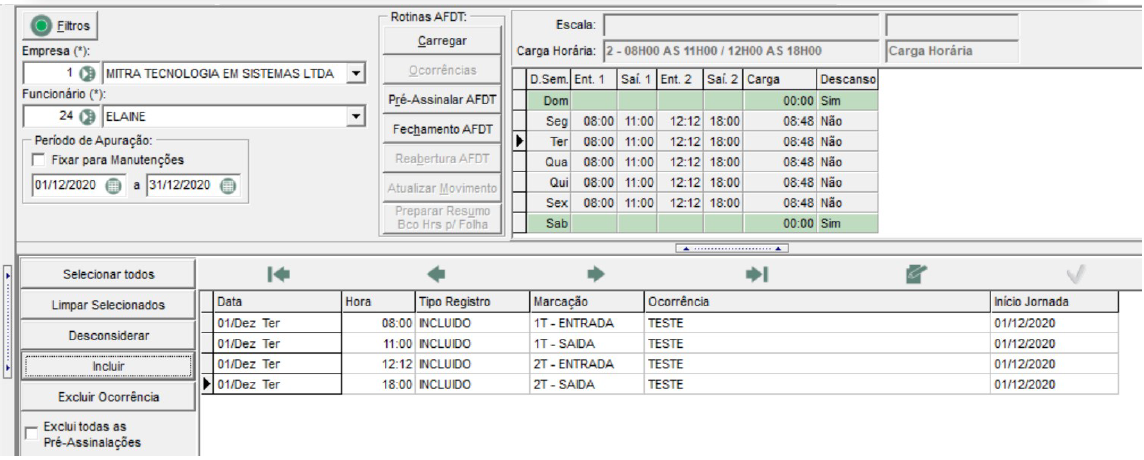Screen dimensions: 1144x460
Task: Click the Funcionário lookup icon beside code 24
Action: [x=88, y=116]
